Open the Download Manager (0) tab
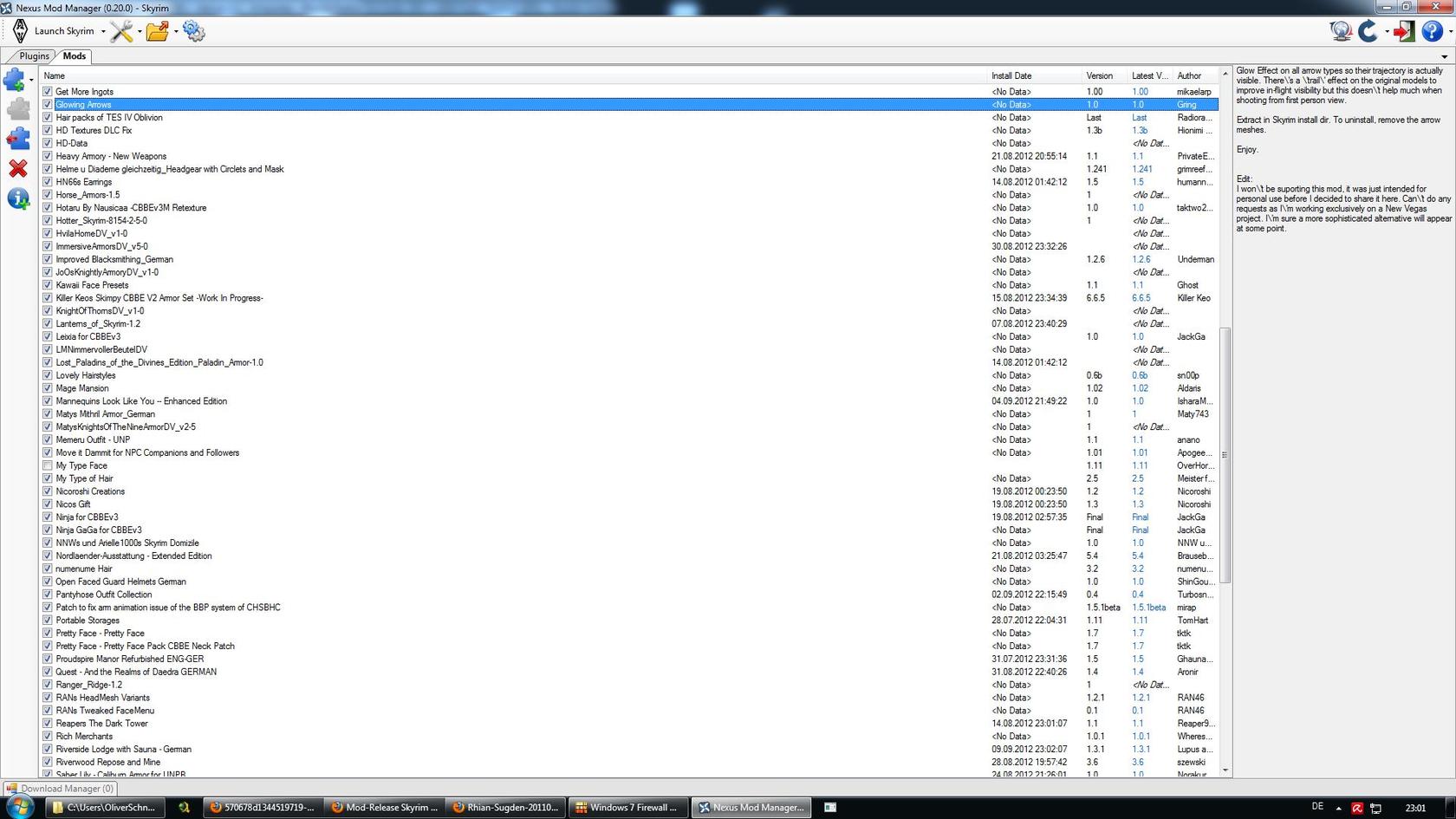The image size is (1456, 819). [x=60, y=789]
